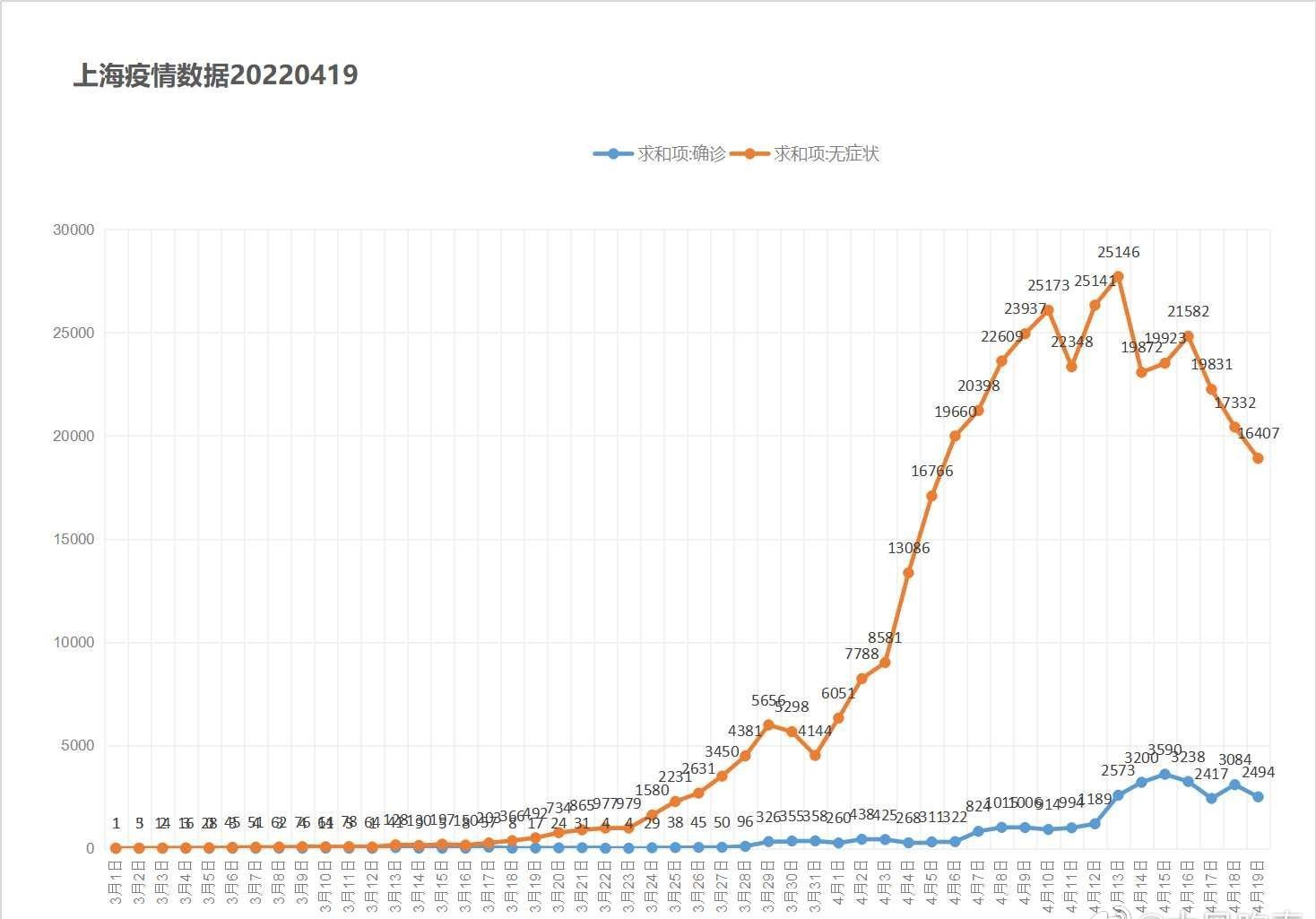Select the final blue data label 2494

point(1259,773)
